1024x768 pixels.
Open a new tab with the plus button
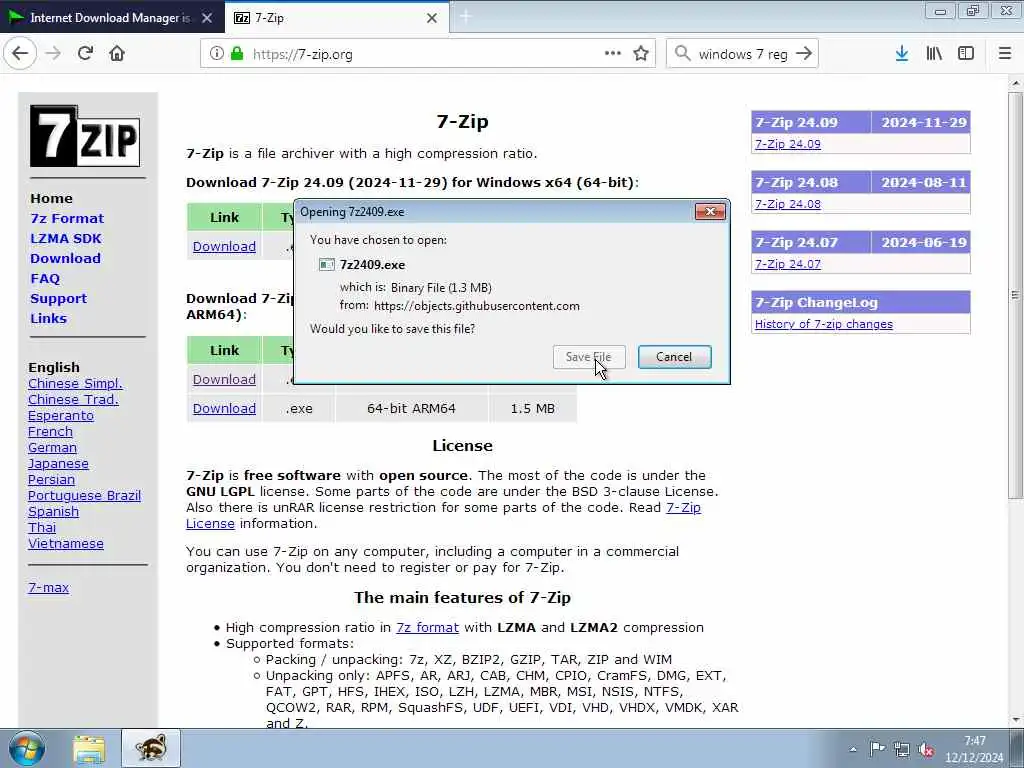pyautogui.click(x=466, y=18)
